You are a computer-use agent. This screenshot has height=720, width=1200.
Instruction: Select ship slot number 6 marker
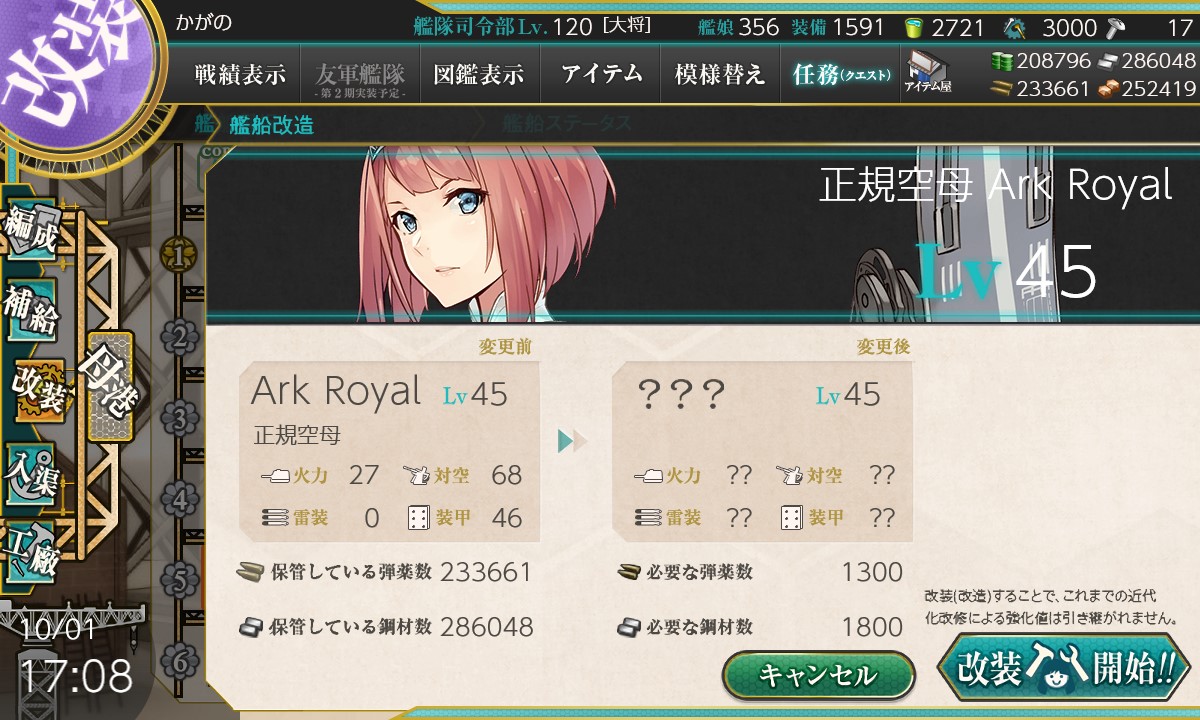coord(180,661)
